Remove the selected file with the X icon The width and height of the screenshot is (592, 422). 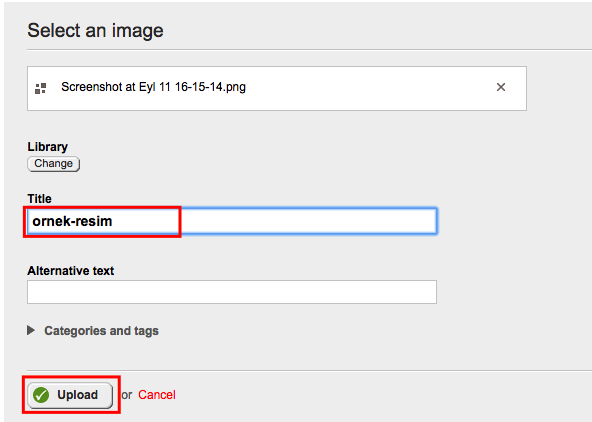coord(501,87)
